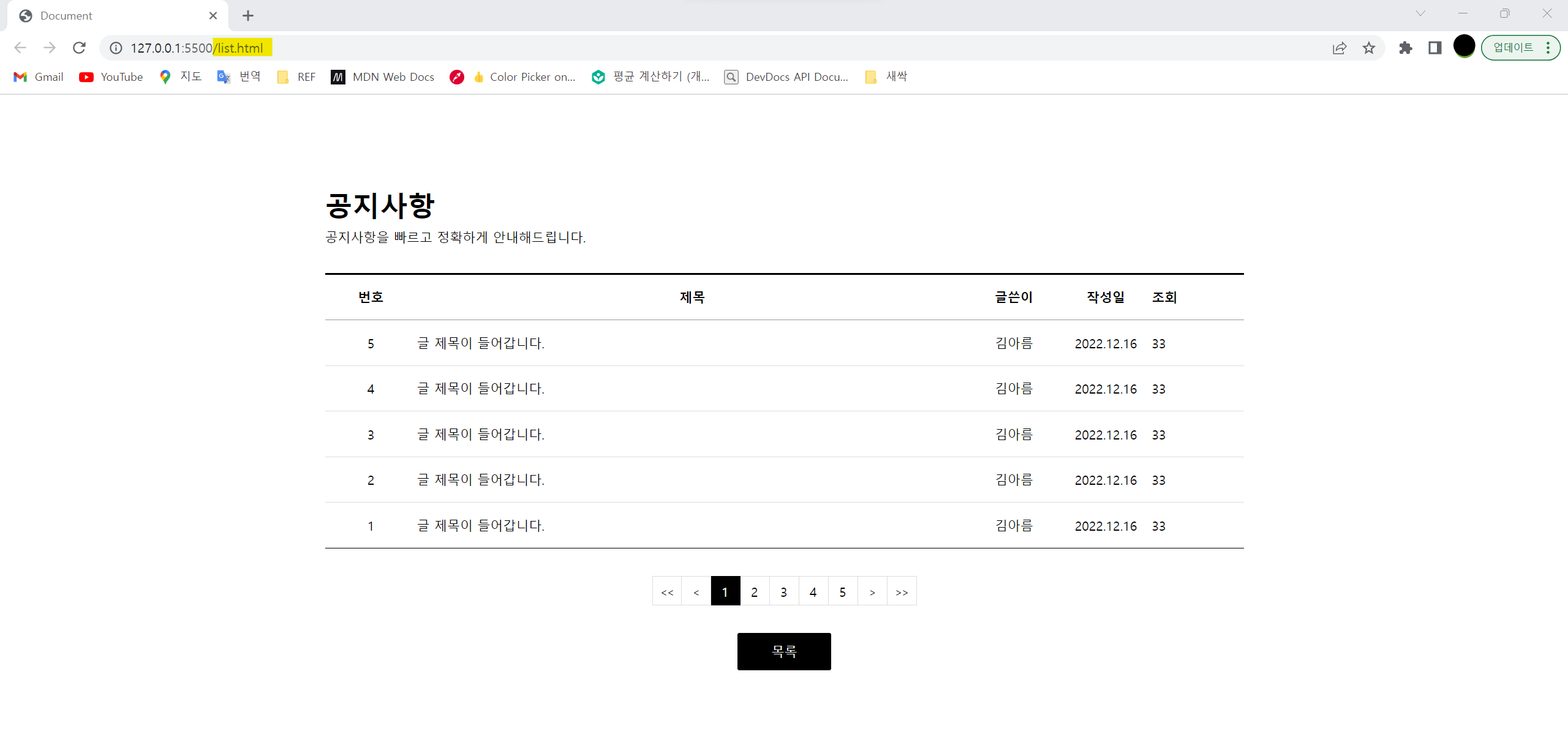Open the YouTube bookmark
Image resolution: width=1568 pixels, height=737 pixels.
click(111, 77)
